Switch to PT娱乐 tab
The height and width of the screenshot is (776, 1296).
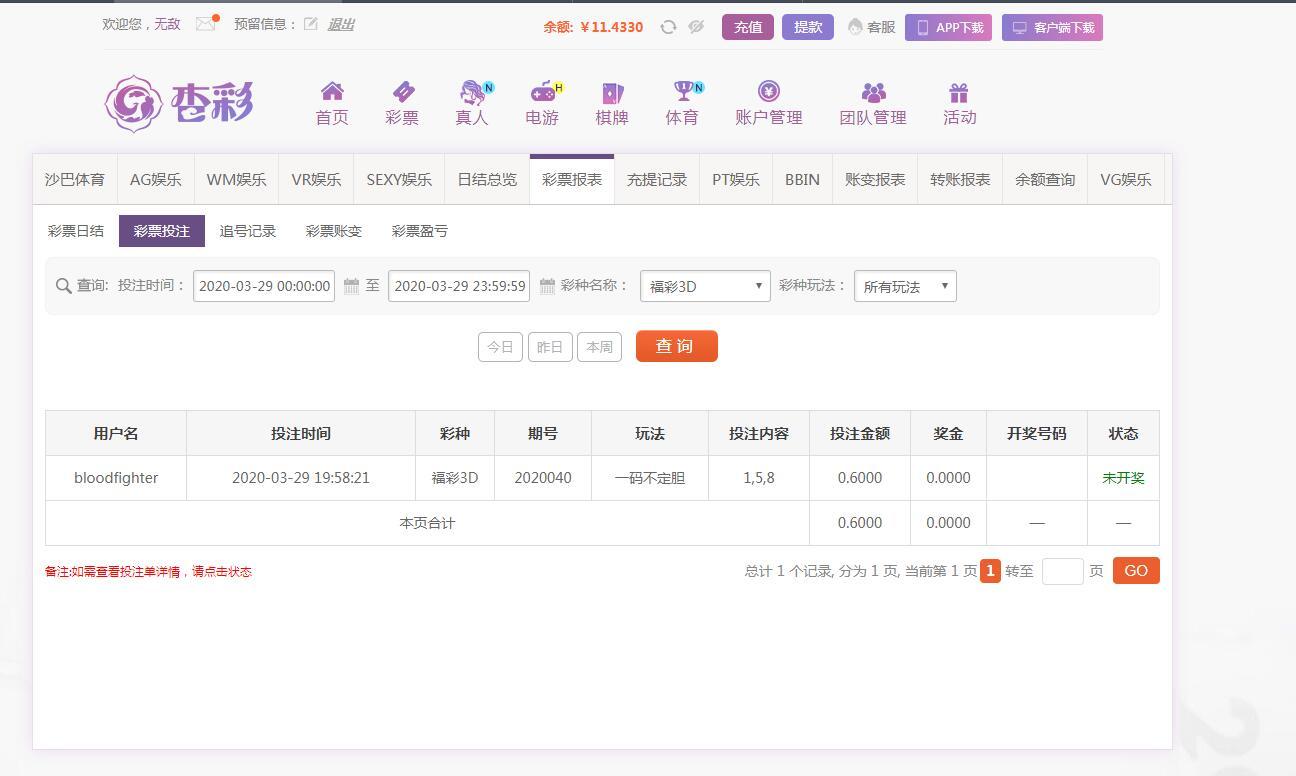(736, 180)
